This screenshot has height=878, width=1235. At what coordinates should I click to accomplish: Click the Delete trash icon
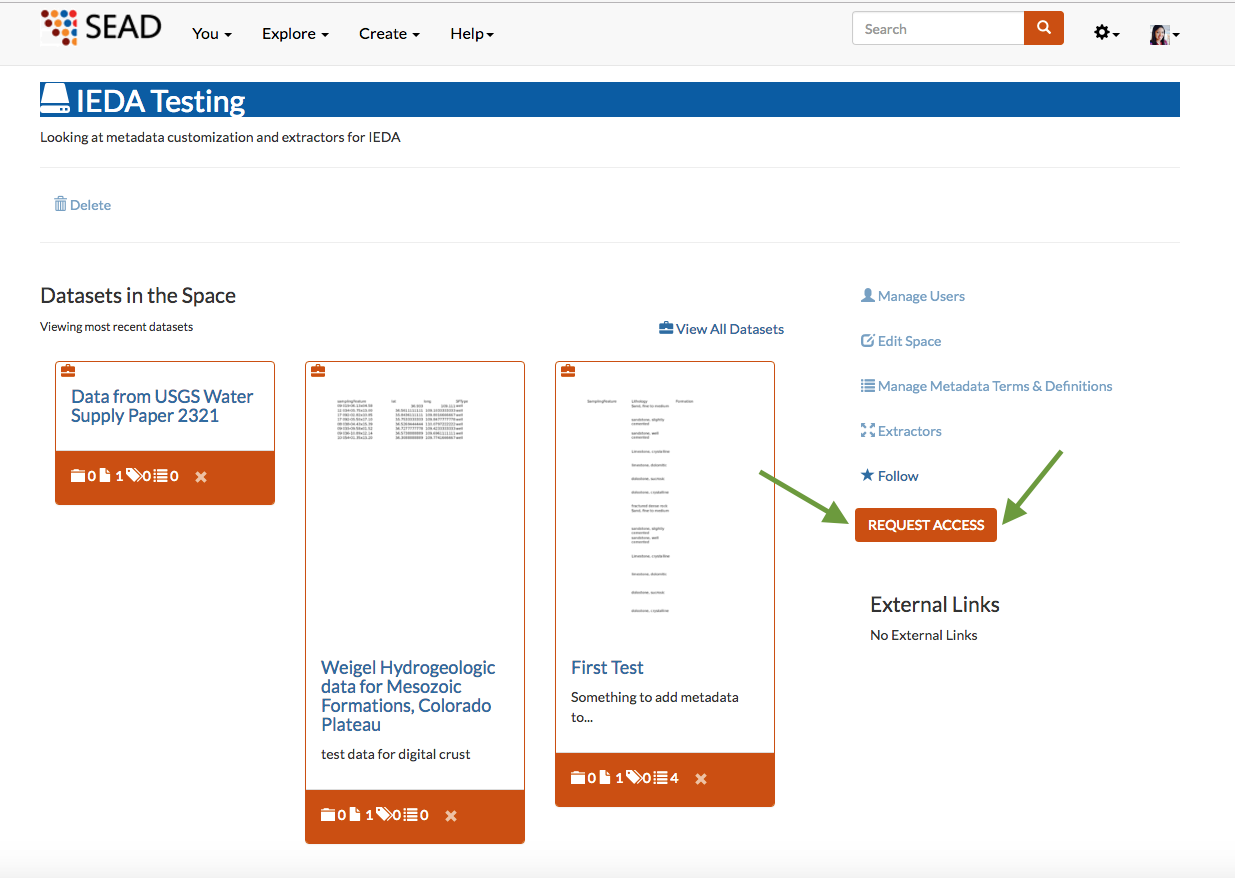click(60, 204)
